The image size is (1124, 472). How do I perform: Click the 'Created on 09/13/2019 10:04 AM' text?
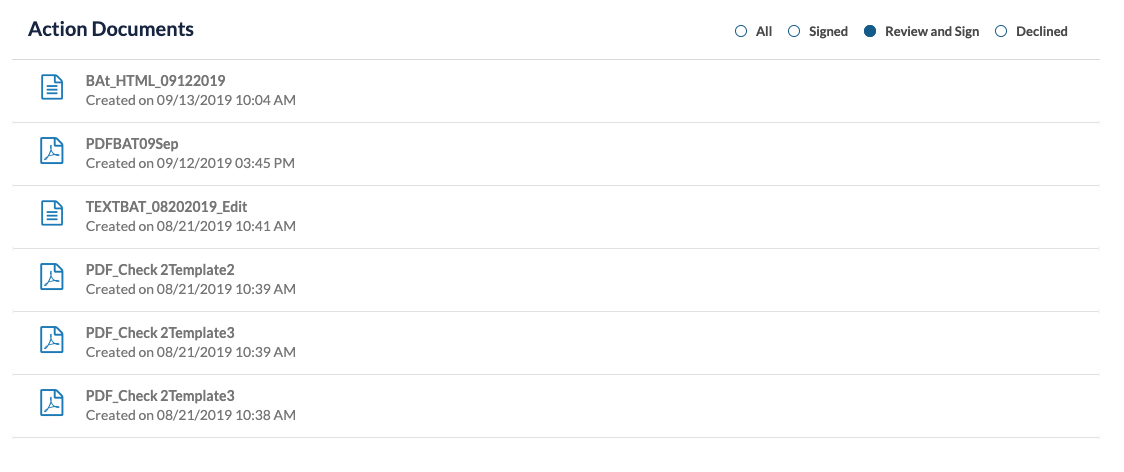191,100
